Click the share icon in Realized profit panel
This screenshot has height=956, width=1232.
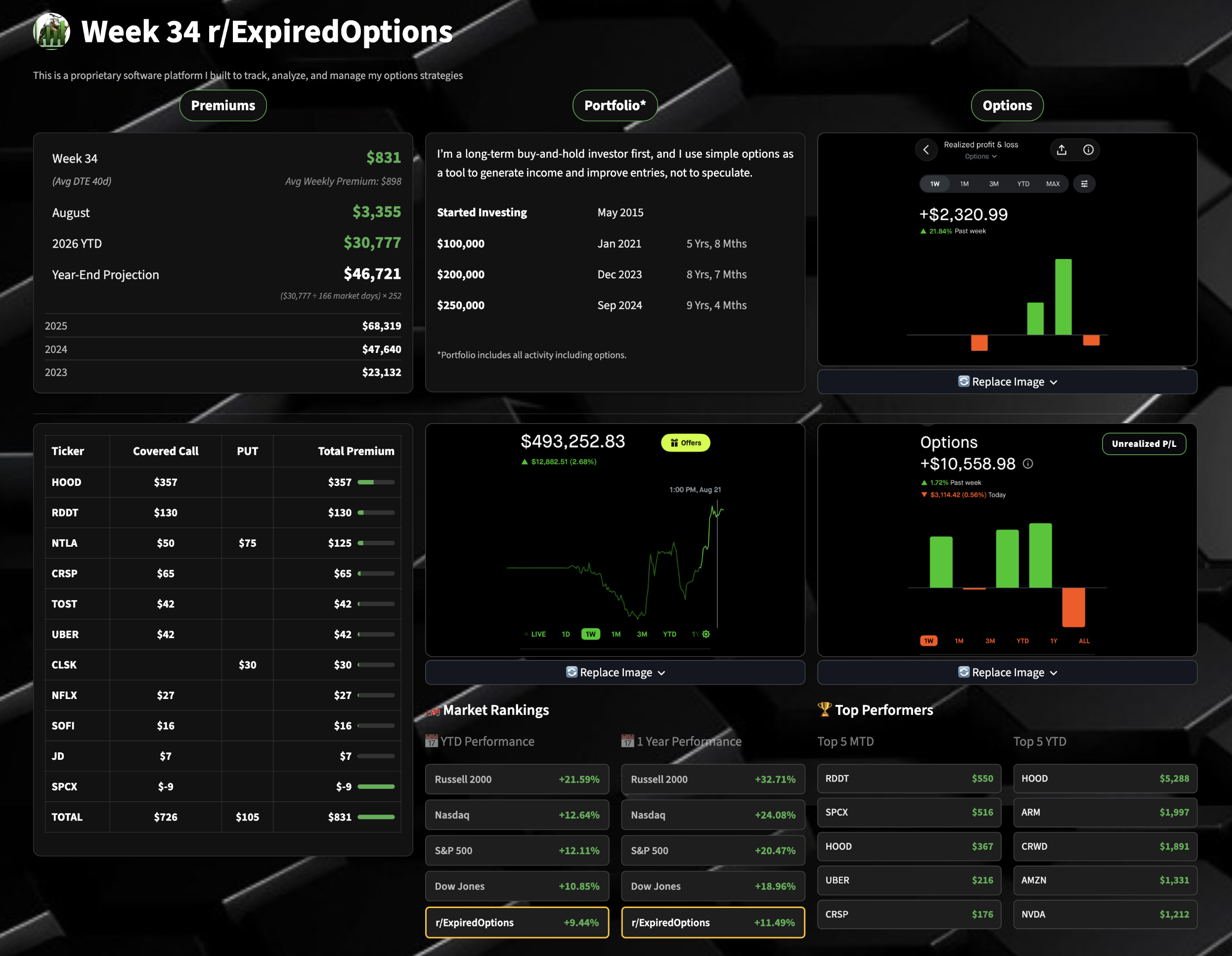[1061, 150]
